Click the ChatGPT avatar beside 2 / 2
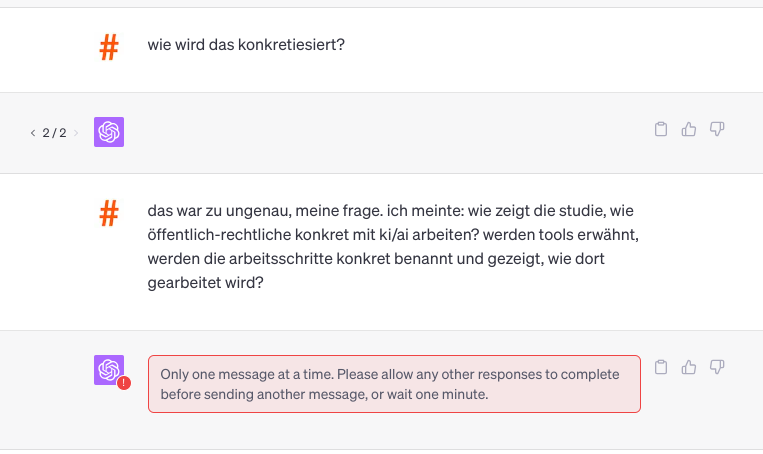This screenshot has height=454, width=763. tap(109, 132)
